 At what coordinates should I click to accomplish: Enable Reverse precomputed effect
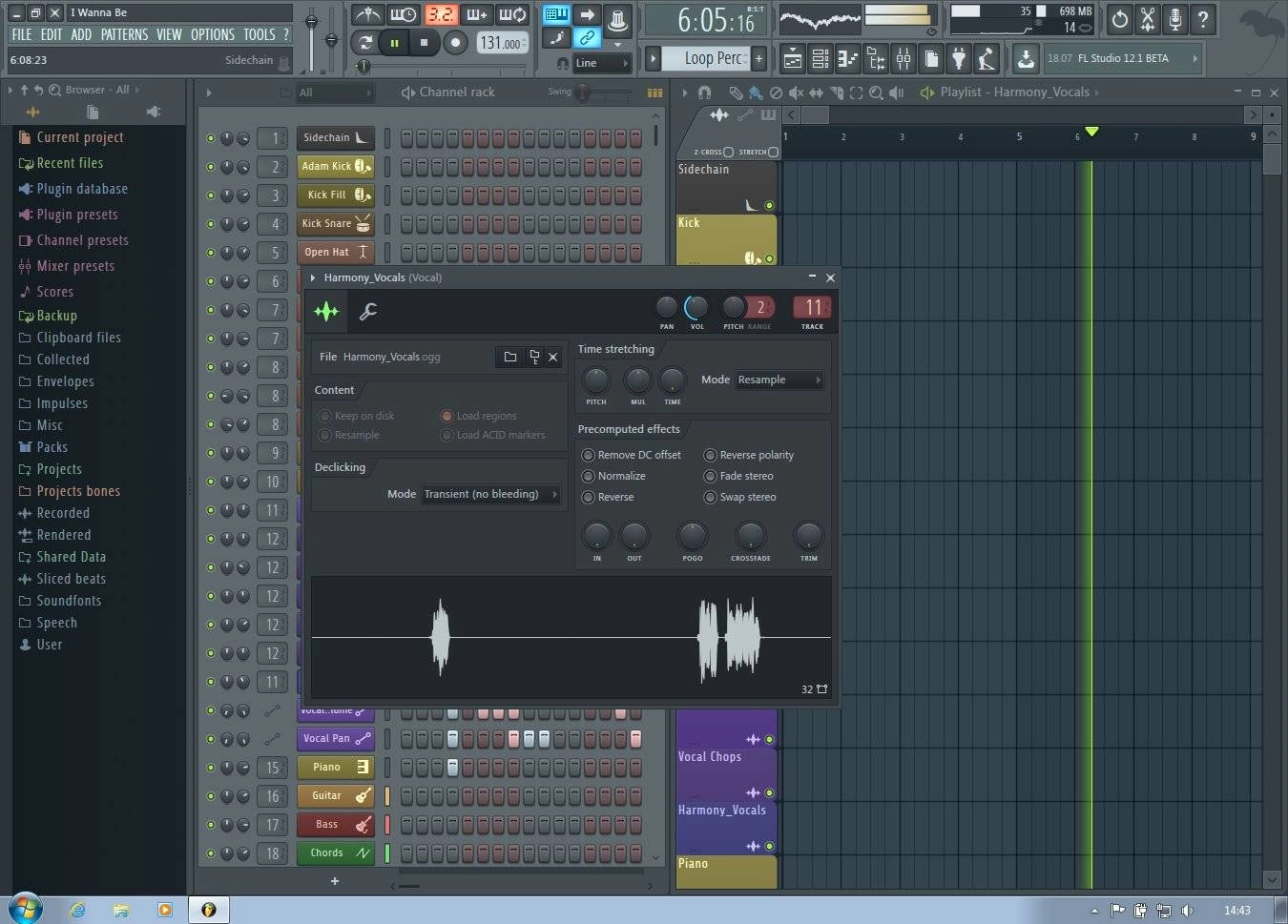point(608,497)
